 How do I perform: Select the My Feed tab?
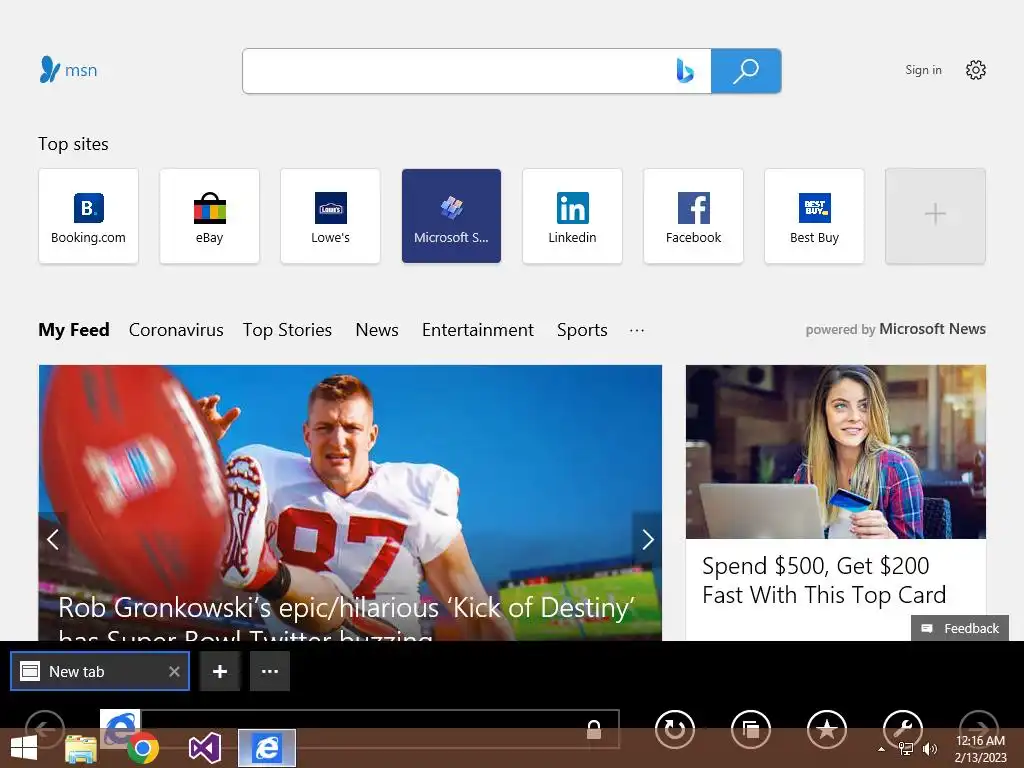pos(74,330)
